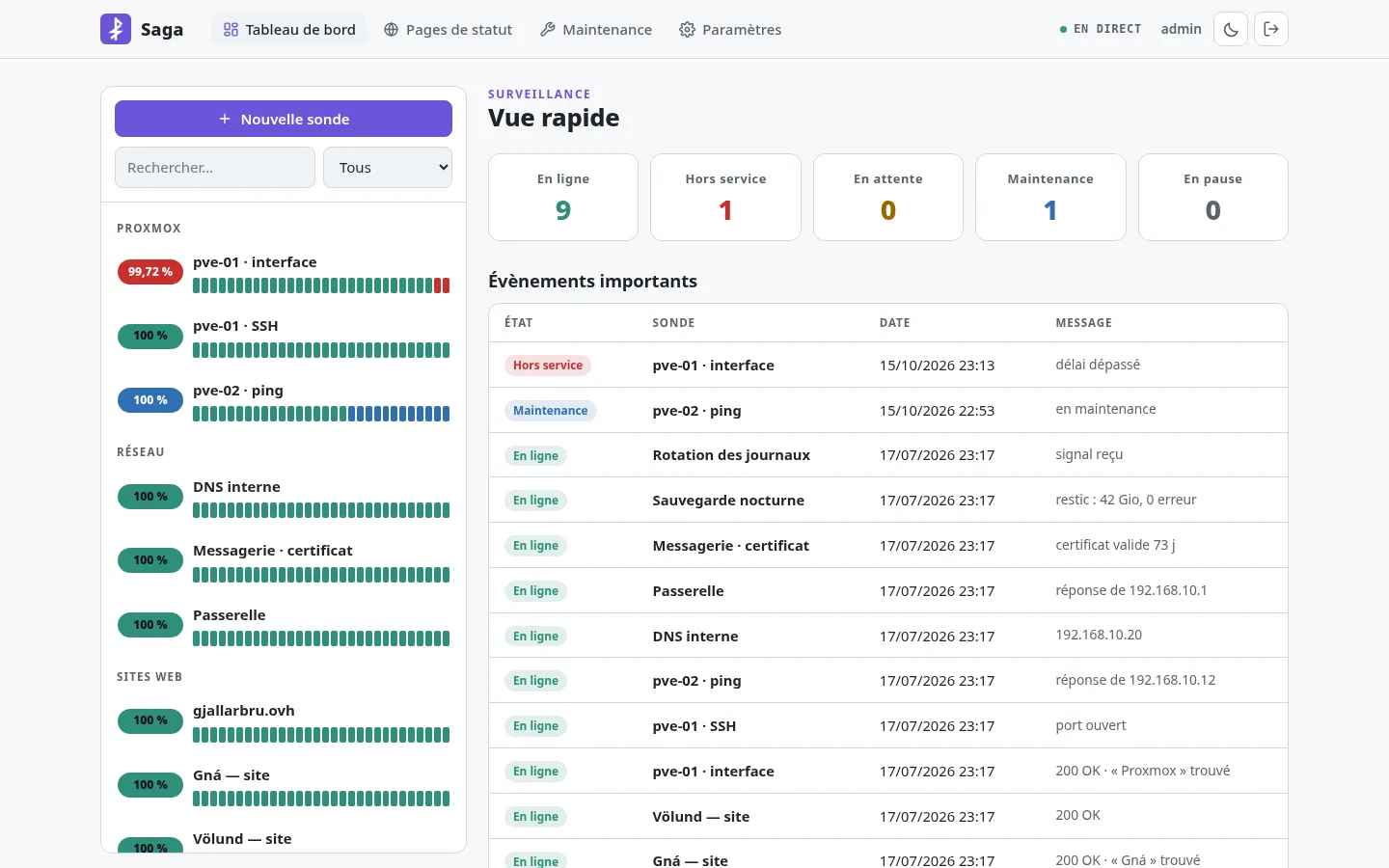1389x868 pixels.
Task: Click the Maintenance stat card
Action: point(1050,197)
